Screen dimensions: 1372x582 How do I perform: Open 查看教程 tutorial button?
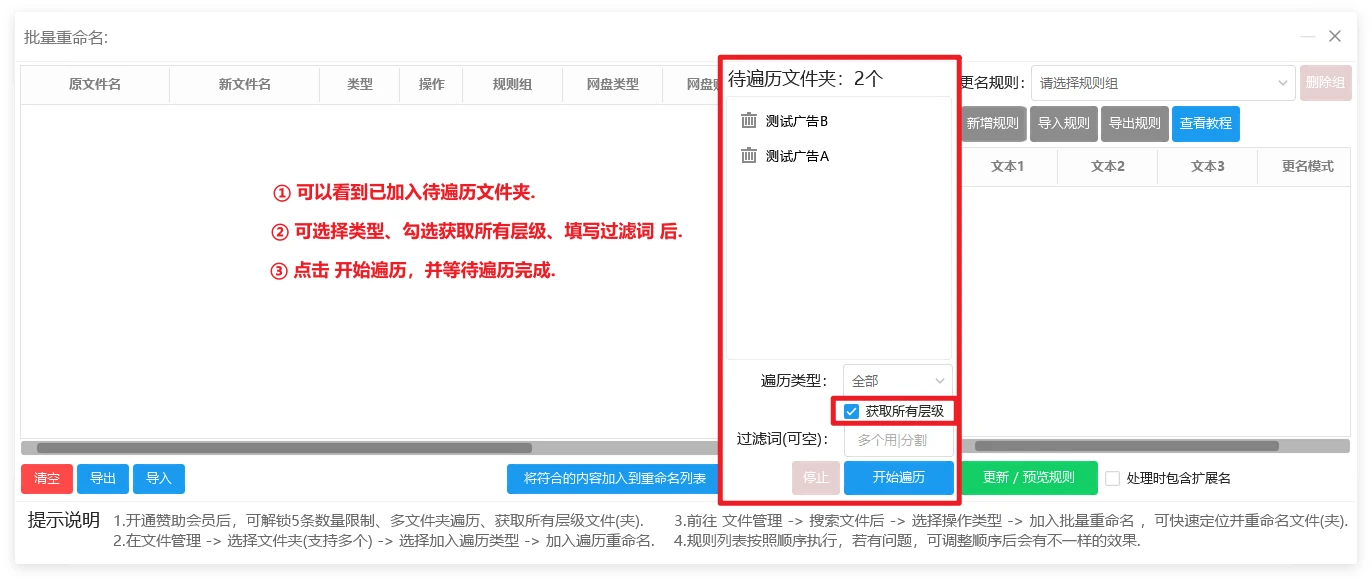pyautogui.click(x=1205, y=124)
